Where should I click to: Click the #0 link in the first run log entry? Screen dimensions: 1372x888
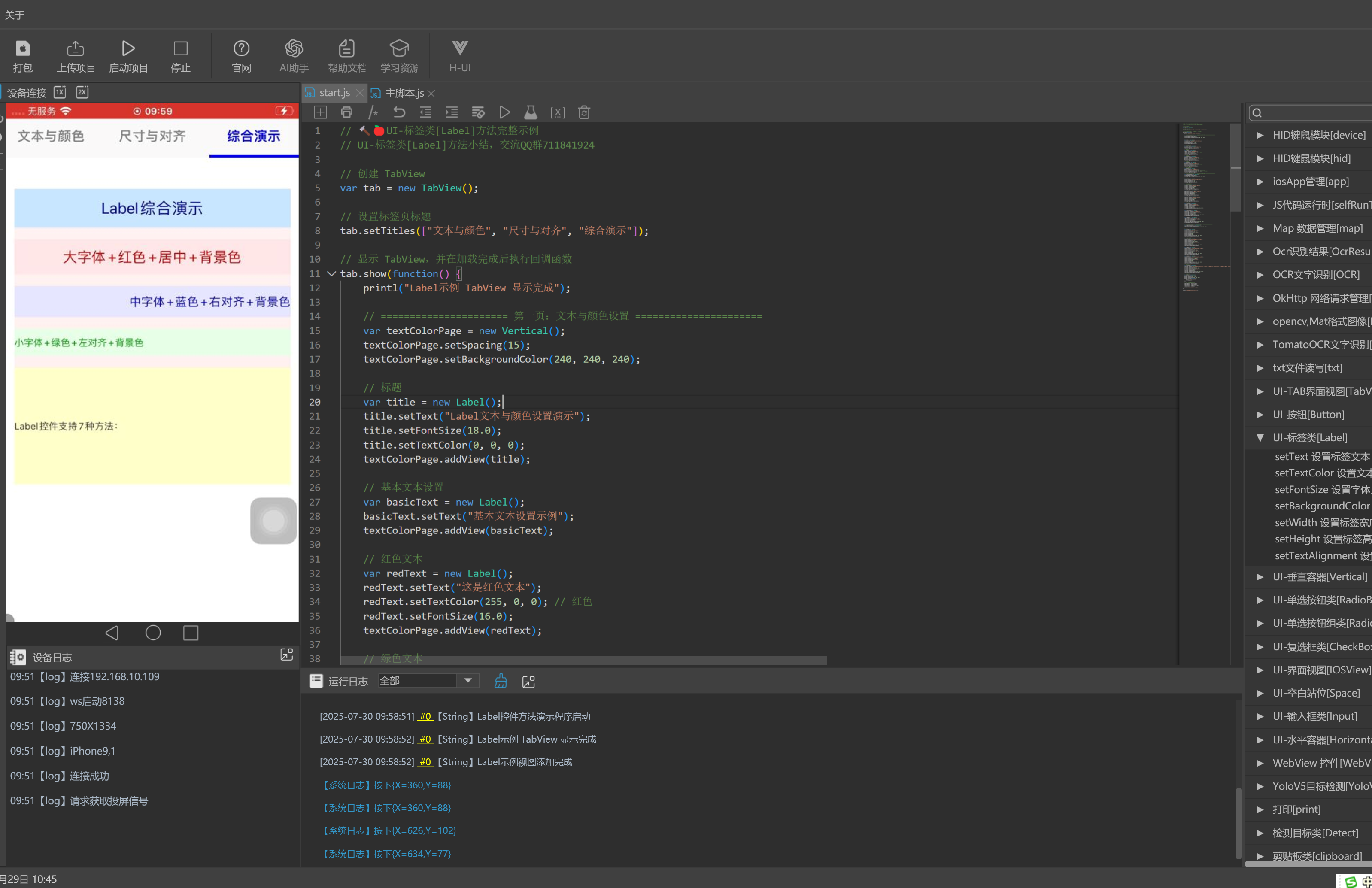[x=425, y=716]
